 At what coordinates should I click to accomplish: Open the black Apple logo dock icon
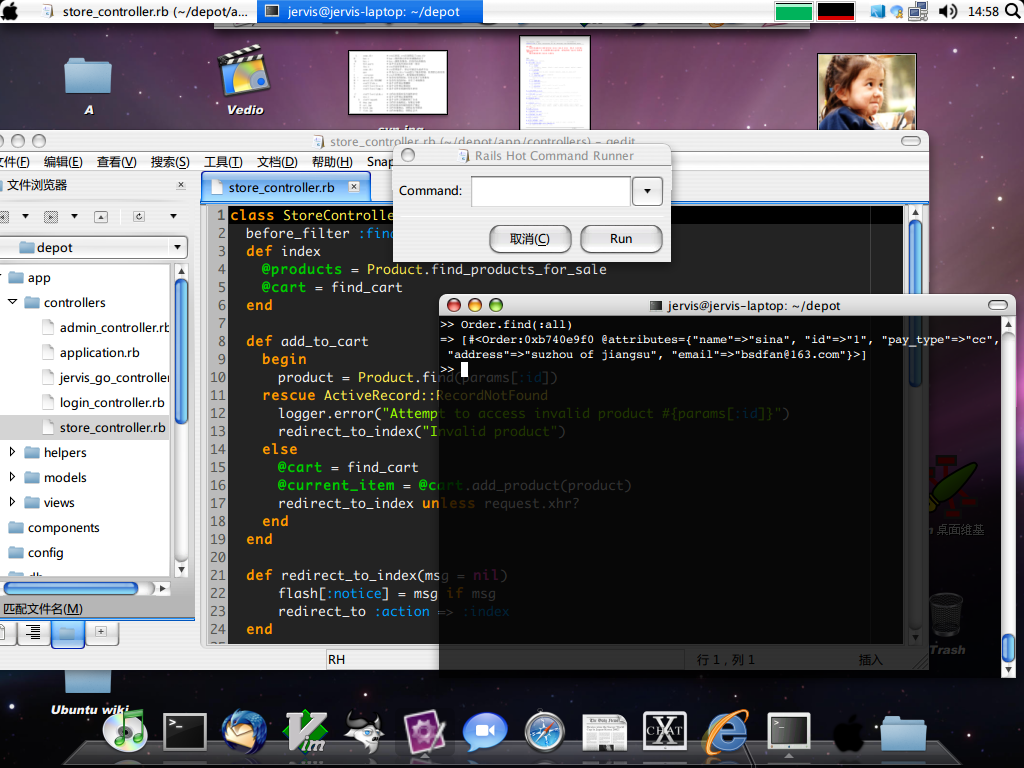click(x=849, y=732)
